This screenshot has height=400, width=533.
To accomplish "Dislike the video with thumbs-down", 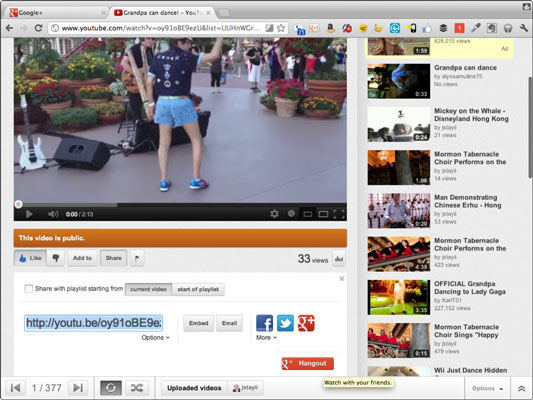I will pos(56,258).
